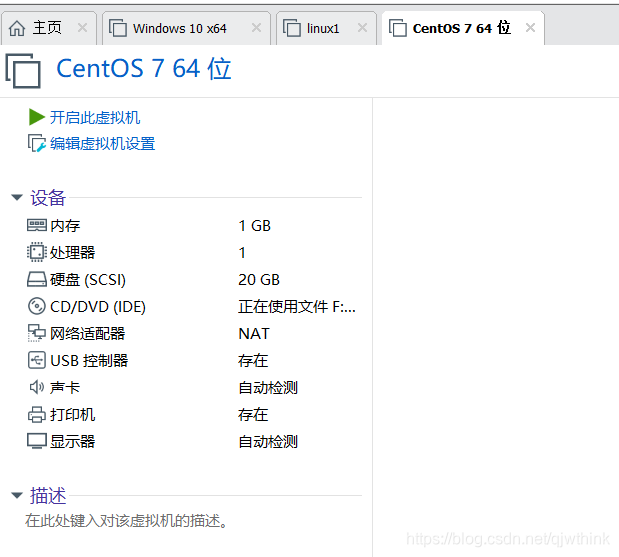This screenshot has height=557, width=619.
Task: Click the 存在 value for USB 控制器
Action: [x=253, y=361]
